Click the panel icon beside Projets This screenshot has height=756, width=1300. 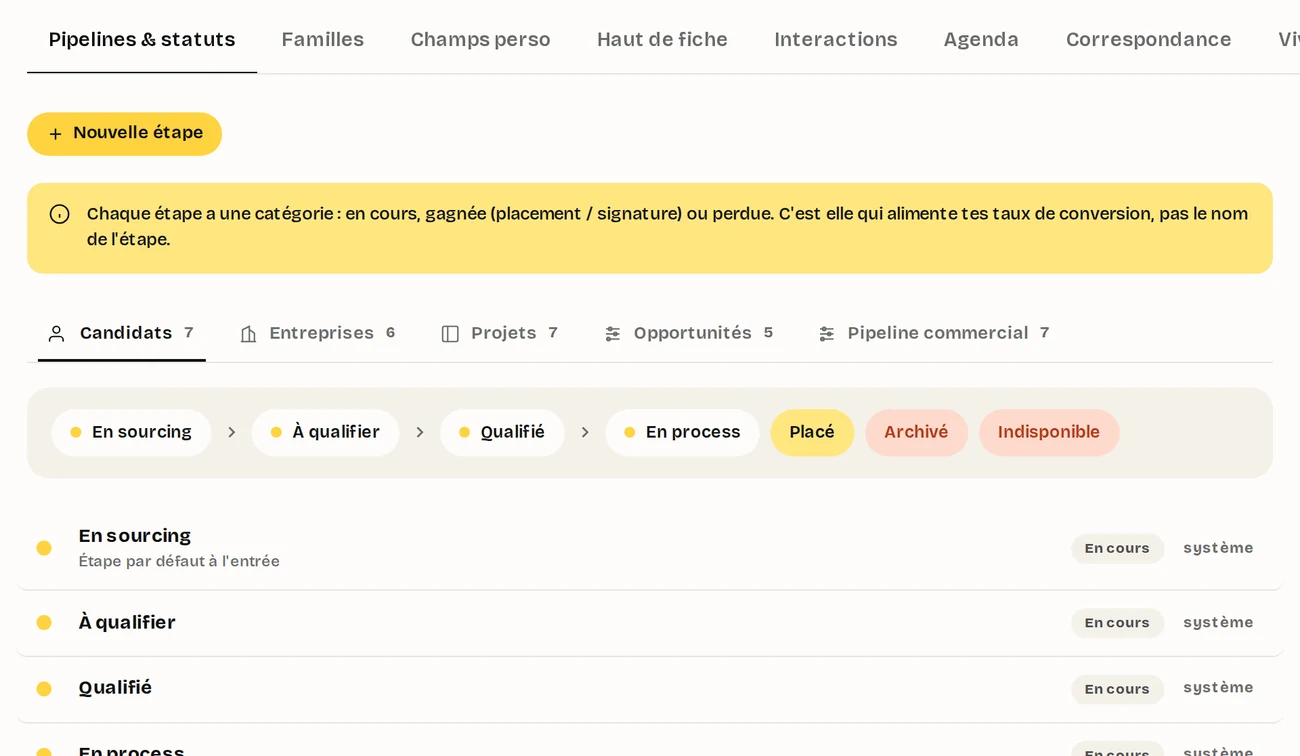coord(450,334)
